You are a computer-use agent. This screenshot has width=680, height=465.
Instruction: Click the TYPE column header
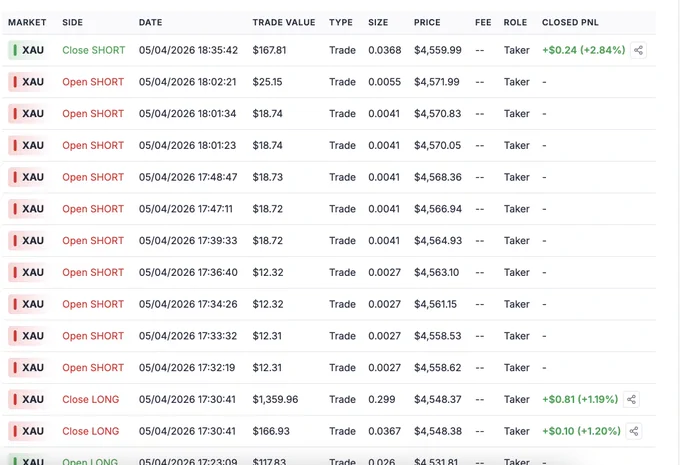tap(341, 23)
